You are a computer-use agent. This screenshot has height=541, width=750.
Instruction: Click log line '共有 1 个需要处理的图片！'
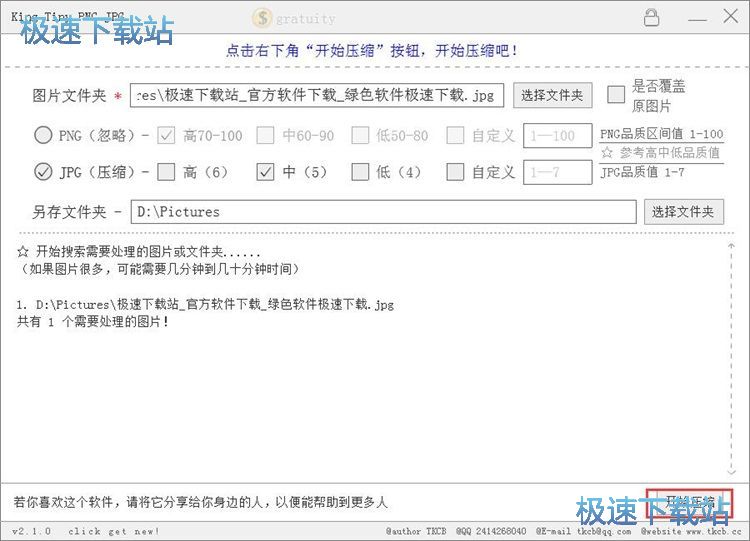pyautogui.click(x=93, y=321)
